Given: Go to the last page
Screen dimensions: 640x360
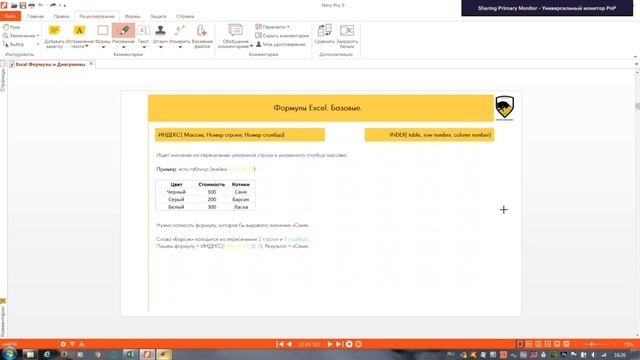Looking at the screenshot, I should 339,344.
